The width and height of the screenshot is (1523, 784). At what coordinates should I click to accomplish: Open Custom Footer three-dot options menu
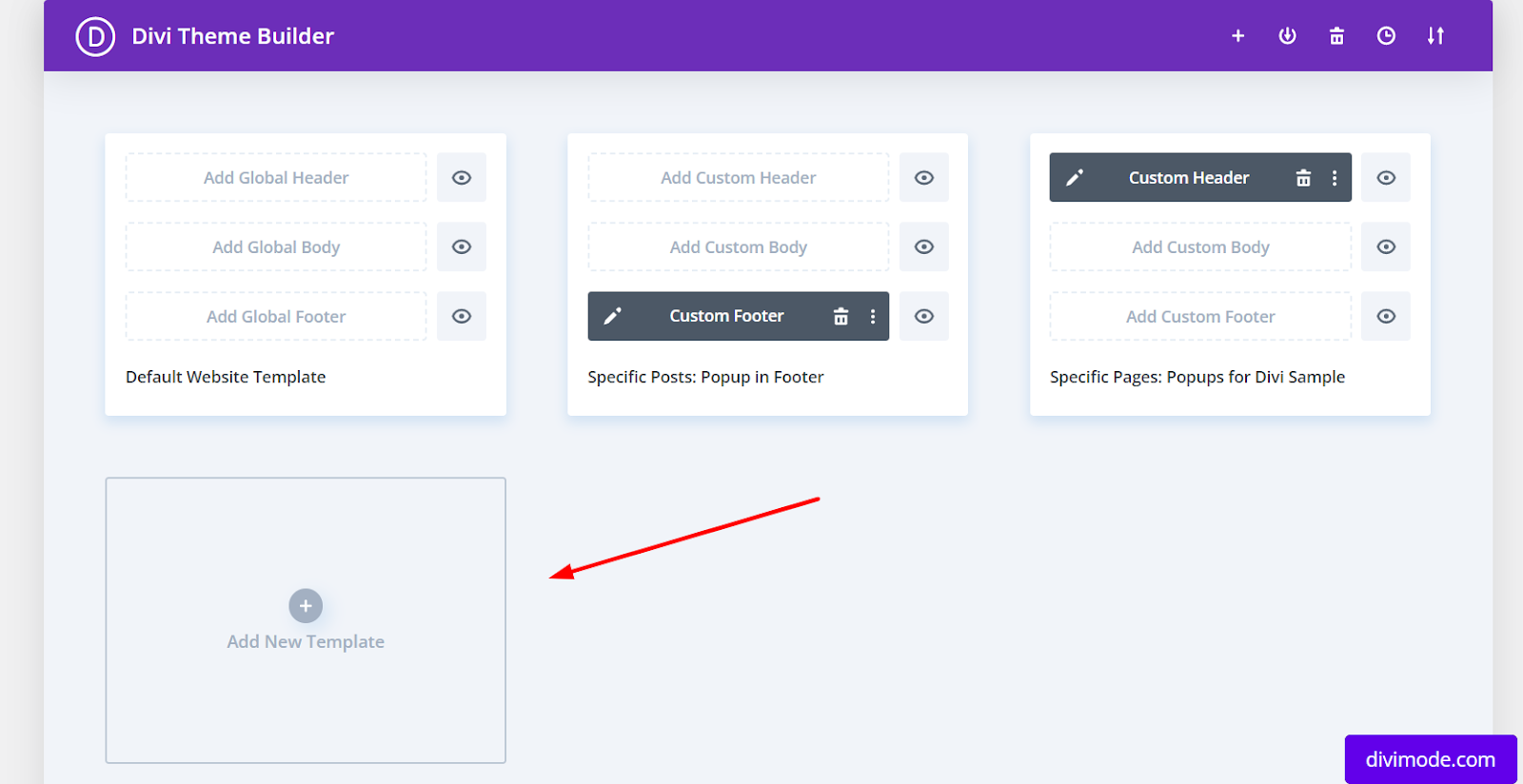click(872, 317)
